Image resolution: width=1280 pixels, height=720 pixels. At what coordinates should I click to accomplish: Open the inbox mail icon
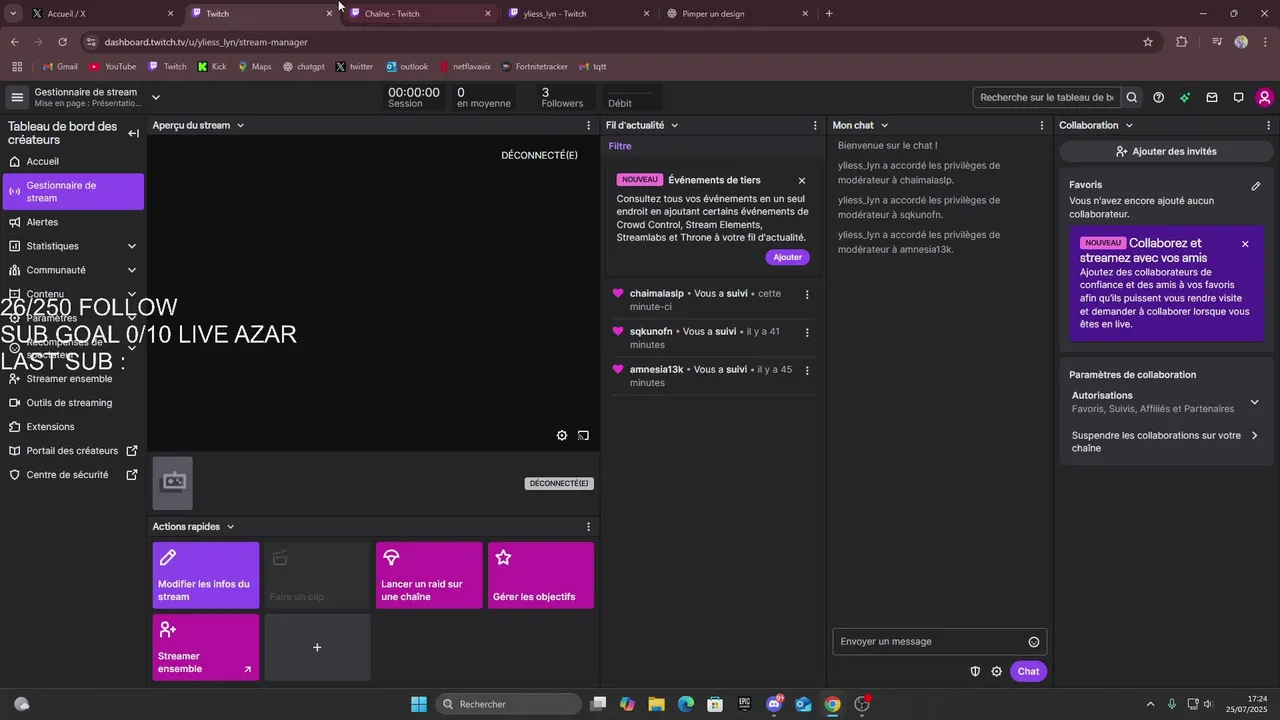pyautogui.click(x=1212, y=97)
